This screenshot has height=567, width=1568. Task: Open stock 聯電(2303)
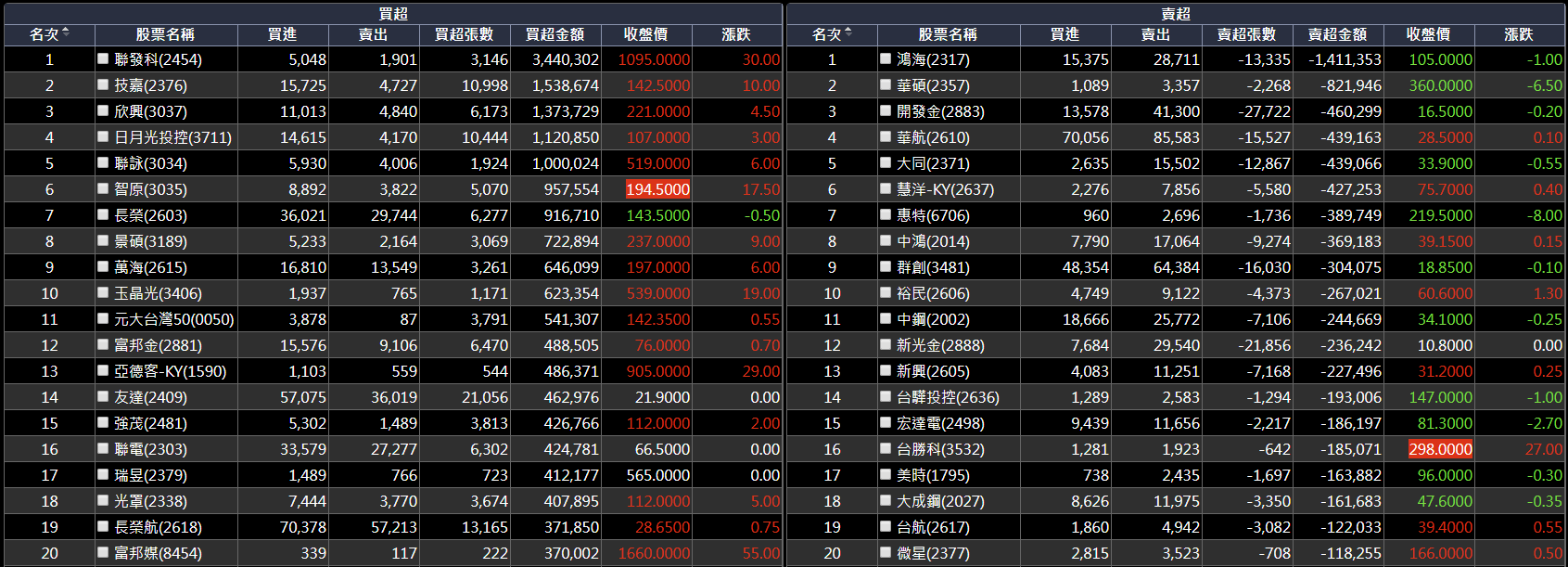tap(150, 449)
